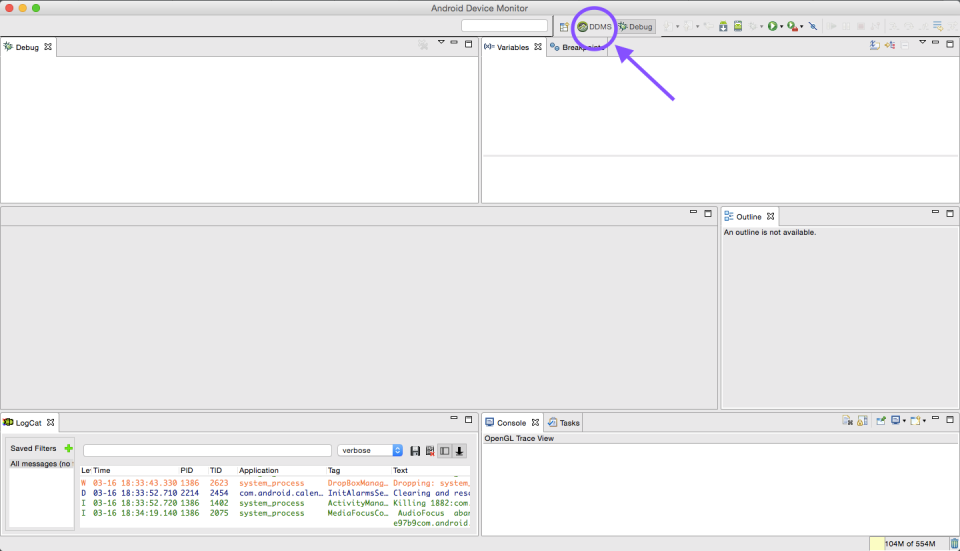Click Show Logical Structure icon in Variables

click(x=890, y=45)
